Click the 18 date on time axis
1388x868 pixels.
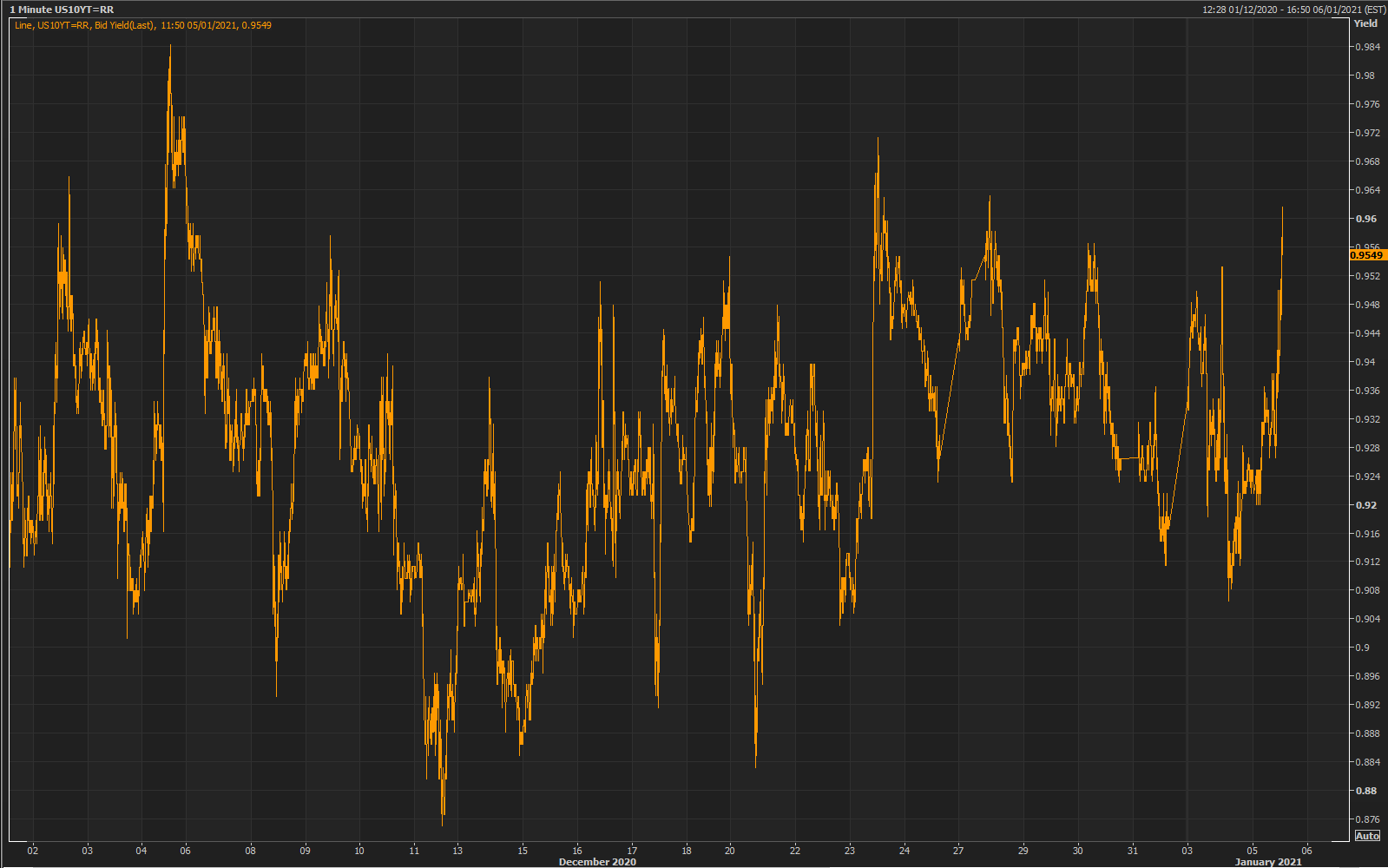coord(687,851)
